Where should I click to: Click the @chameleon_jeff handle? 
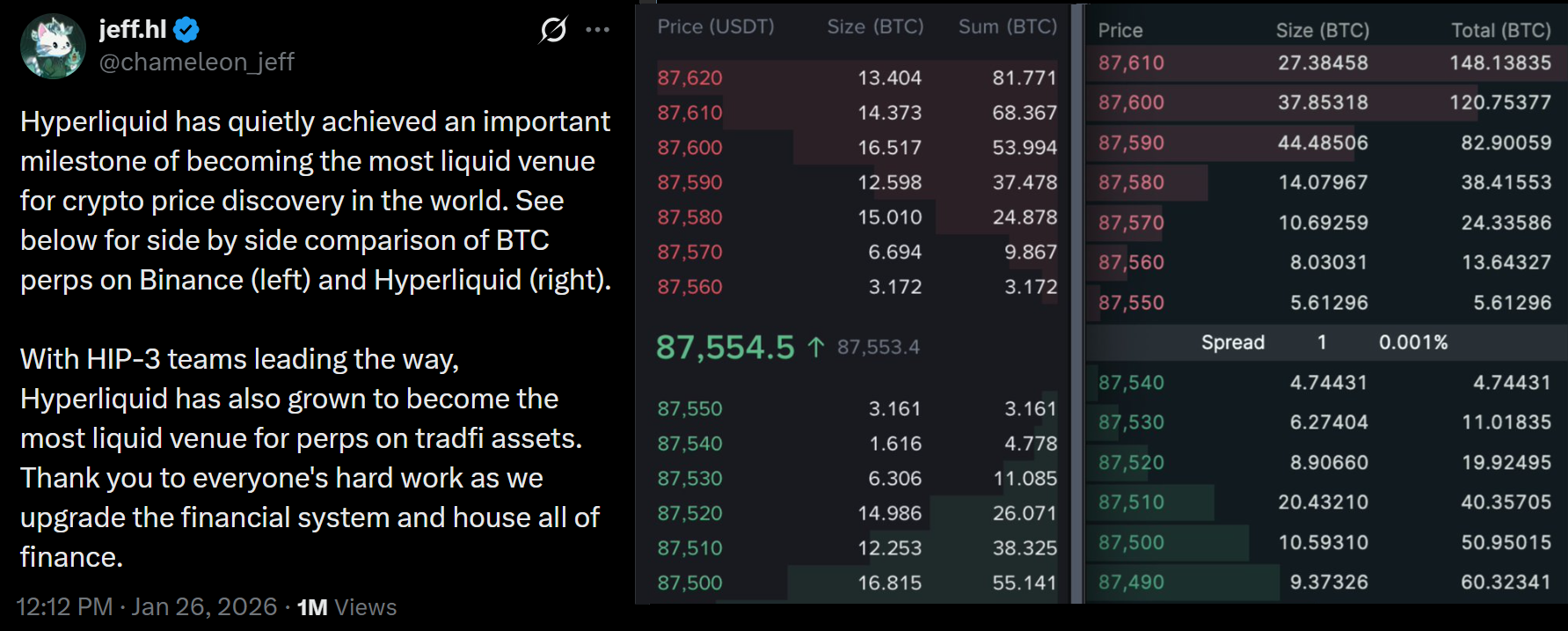196,61
